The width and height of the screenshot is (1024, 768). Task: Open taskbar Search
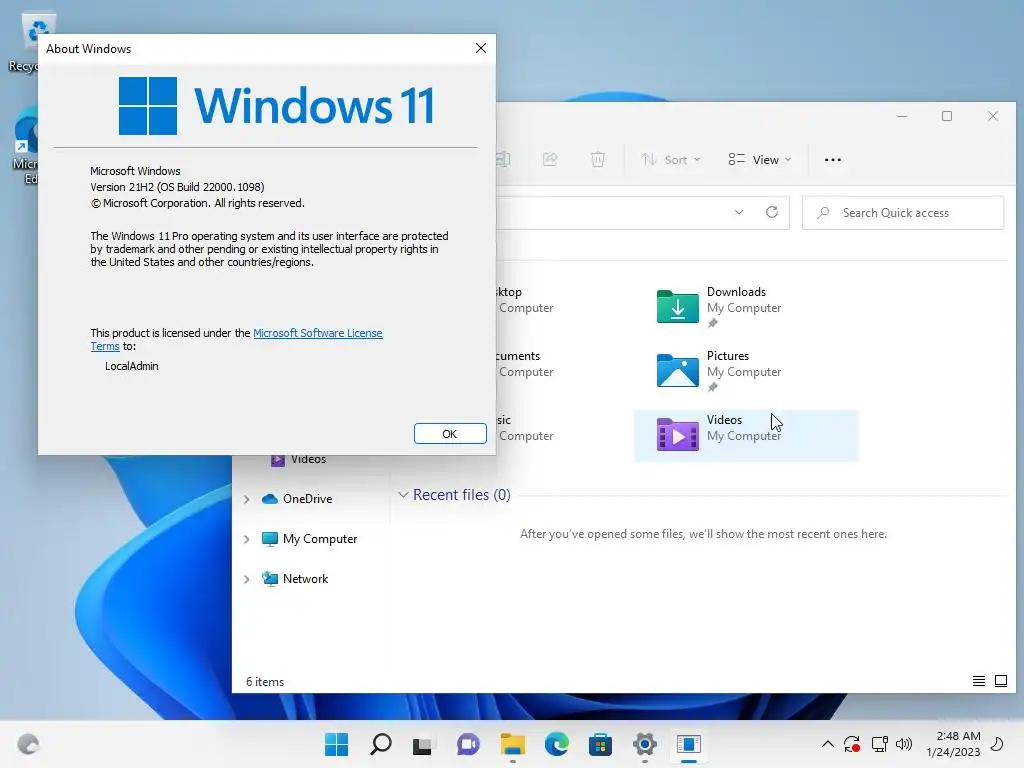tap(381, 744)
